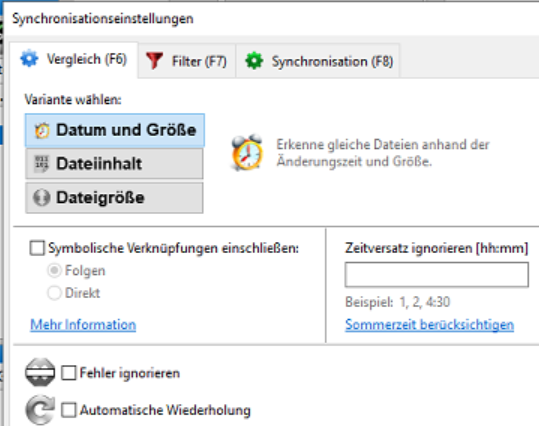Click the Automatische Wiederholung retry arrow icon
This screenshot has width=539, height=426.
[40, 410]
